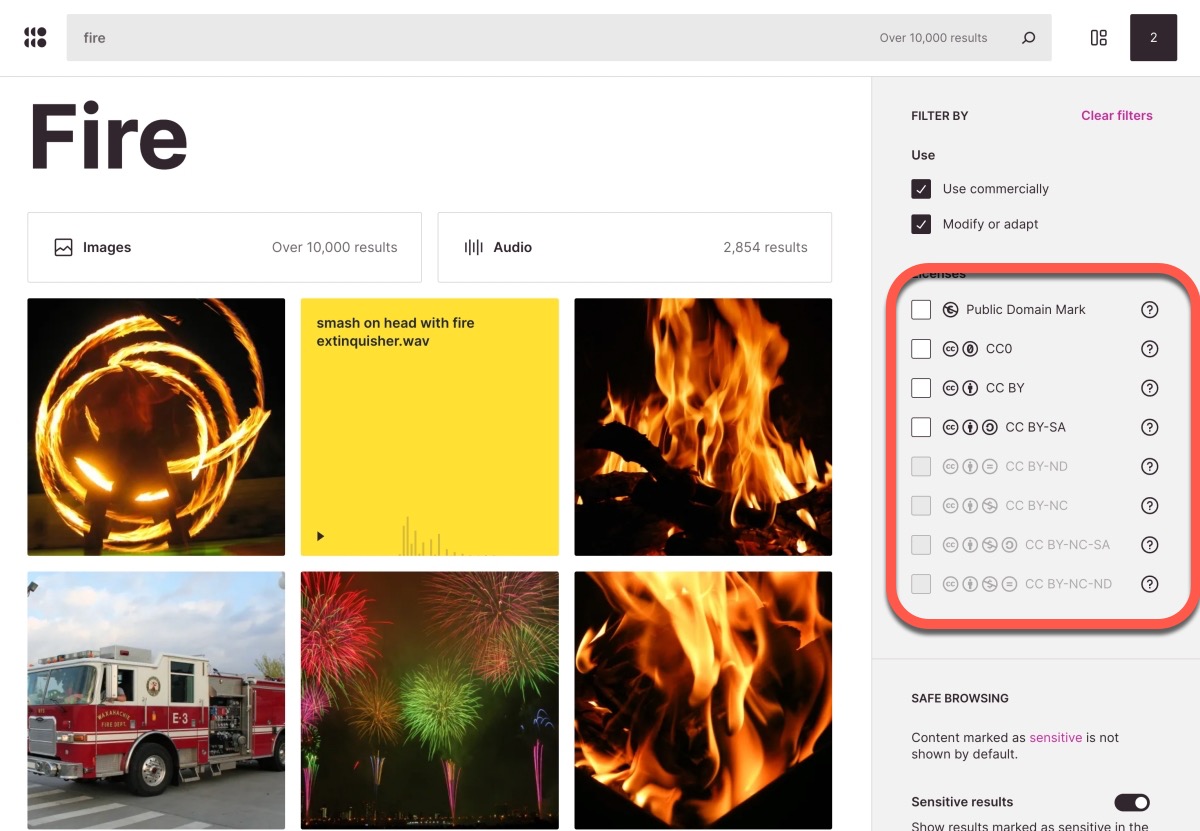
Task: Open the close-up flames image below campfire
Action: (x=703, y=701)
